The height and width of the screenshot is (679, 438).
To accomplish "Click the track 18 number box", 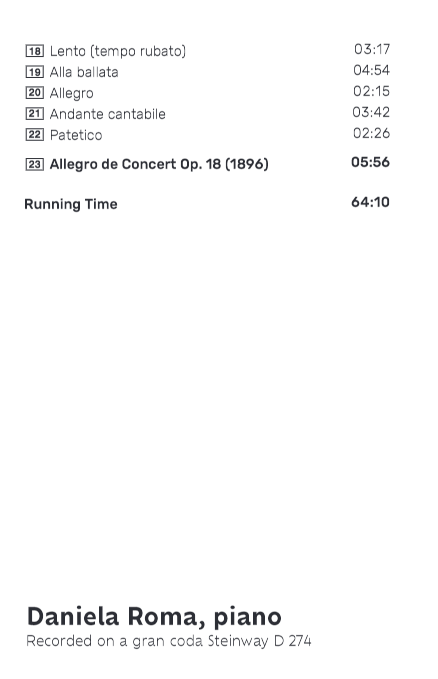I will tap(35, 51).
